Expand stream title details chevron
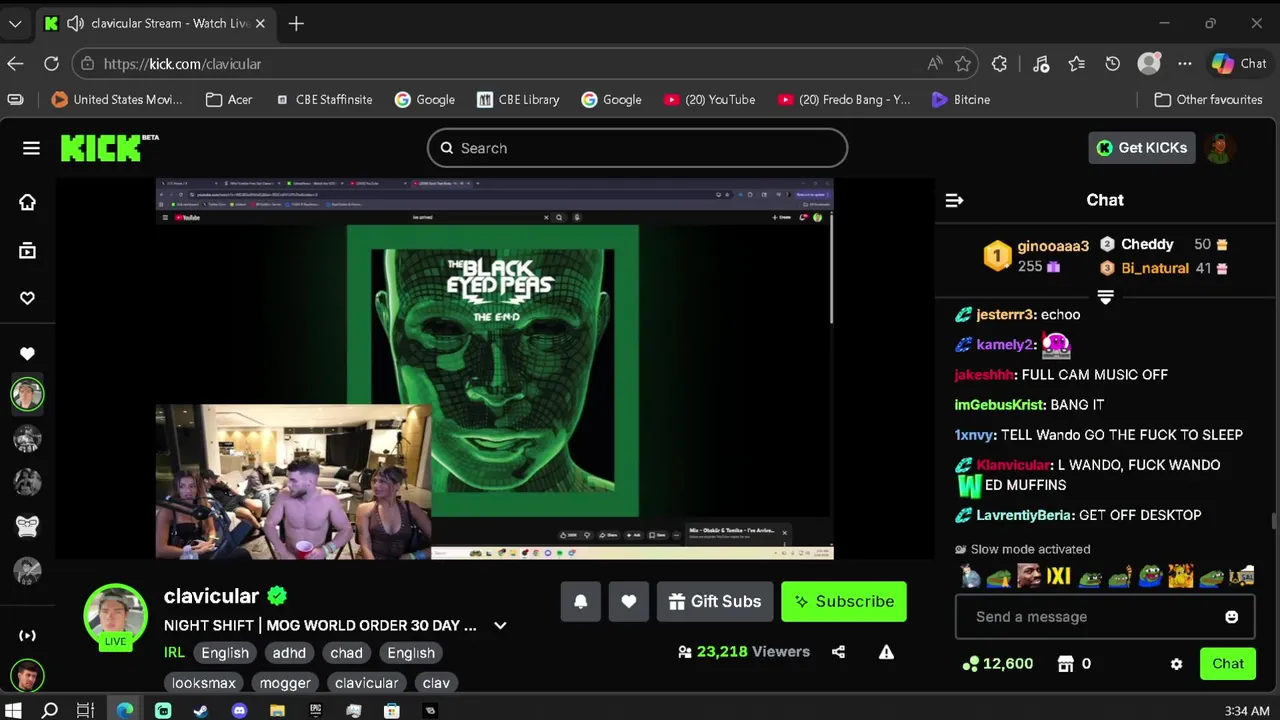The height and width of the screenshot is (720, 1280). 500,626
